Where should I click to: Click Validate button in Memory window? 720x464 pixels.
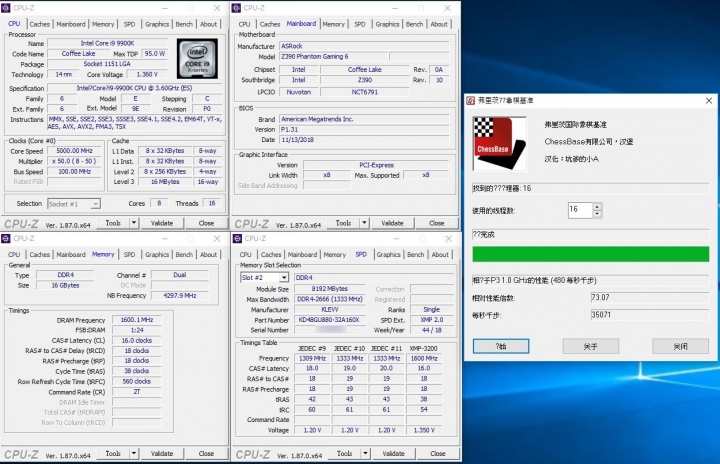click(162, 453)
